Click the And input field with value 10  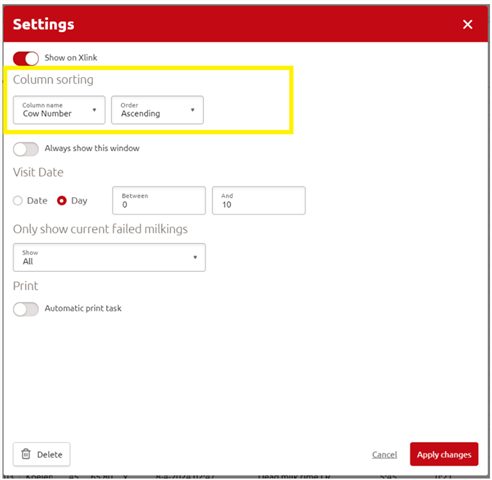[x=259, y=200]
